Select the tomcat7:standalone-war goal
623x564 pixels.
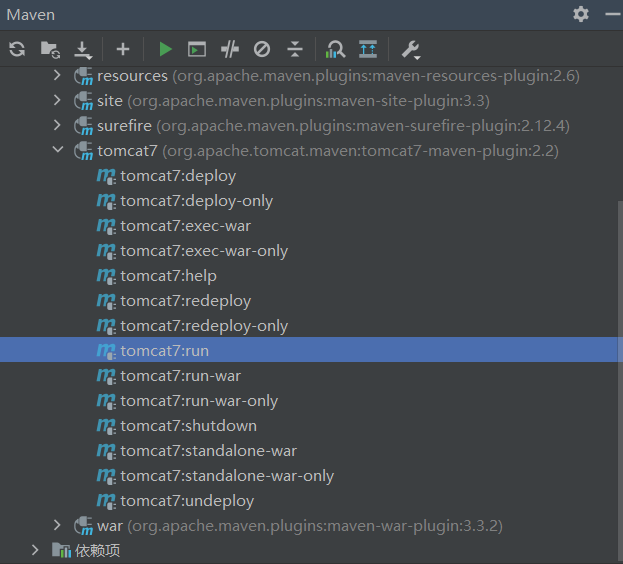209,451
